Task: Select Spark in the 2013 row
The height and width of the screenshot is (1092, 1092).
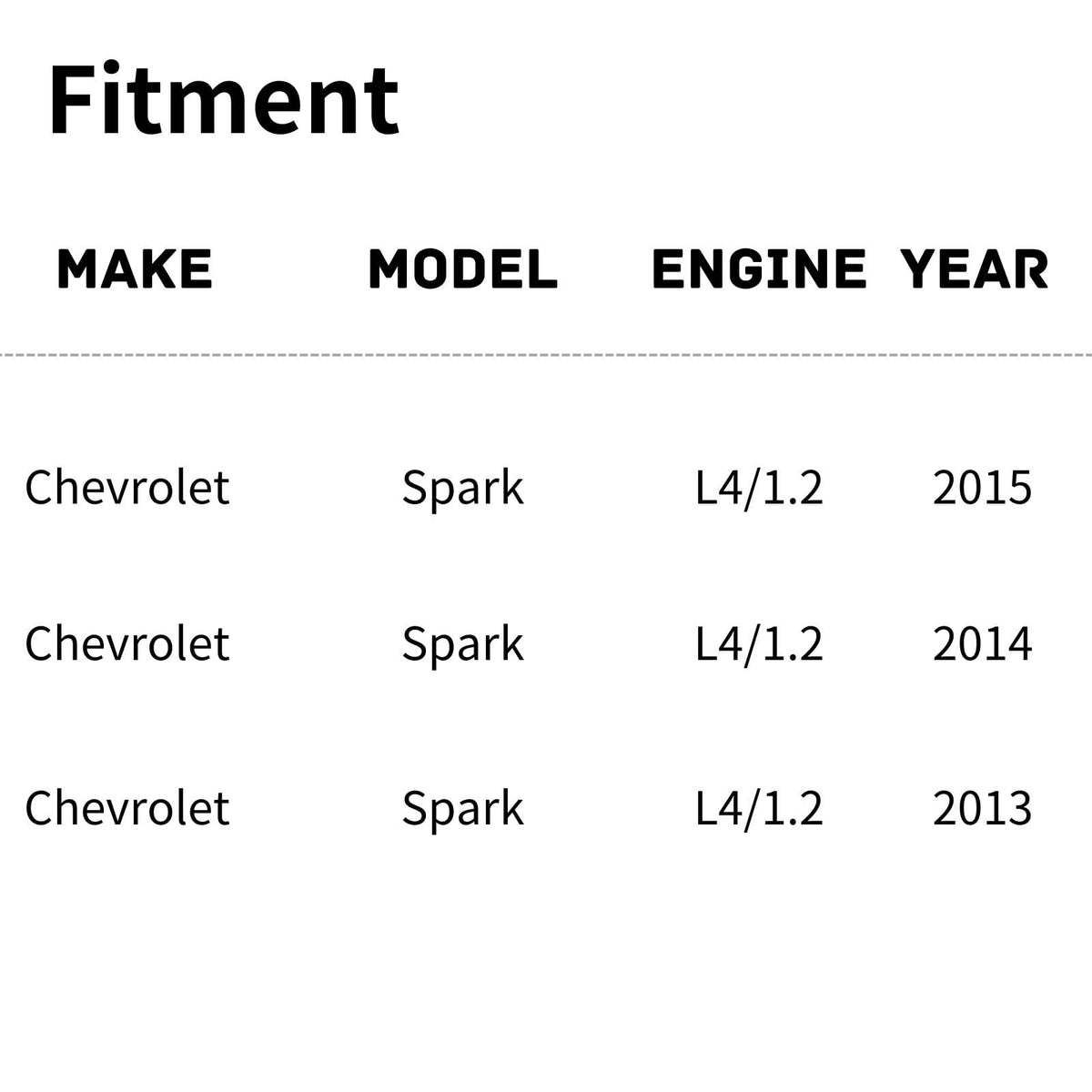Action: 463,808
